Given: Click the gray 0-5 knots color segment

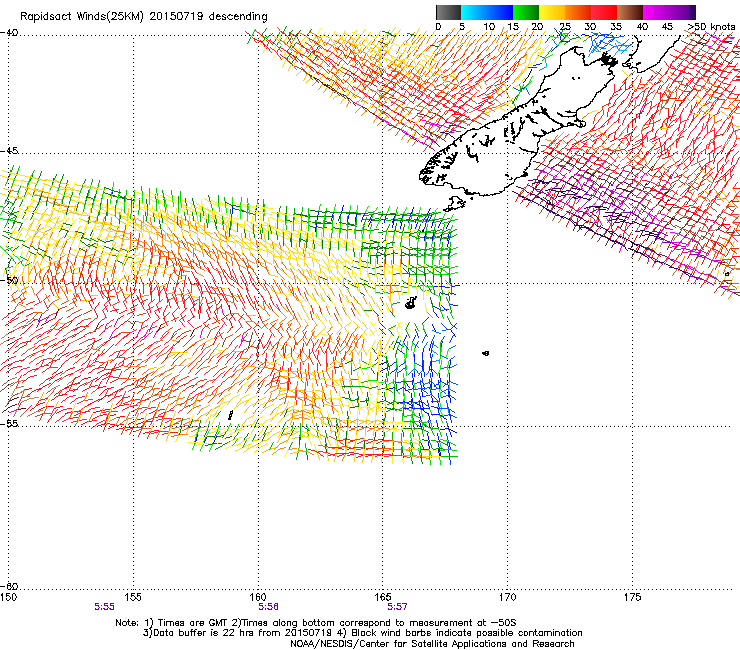Looking at the screenshot, I should 448,12.
